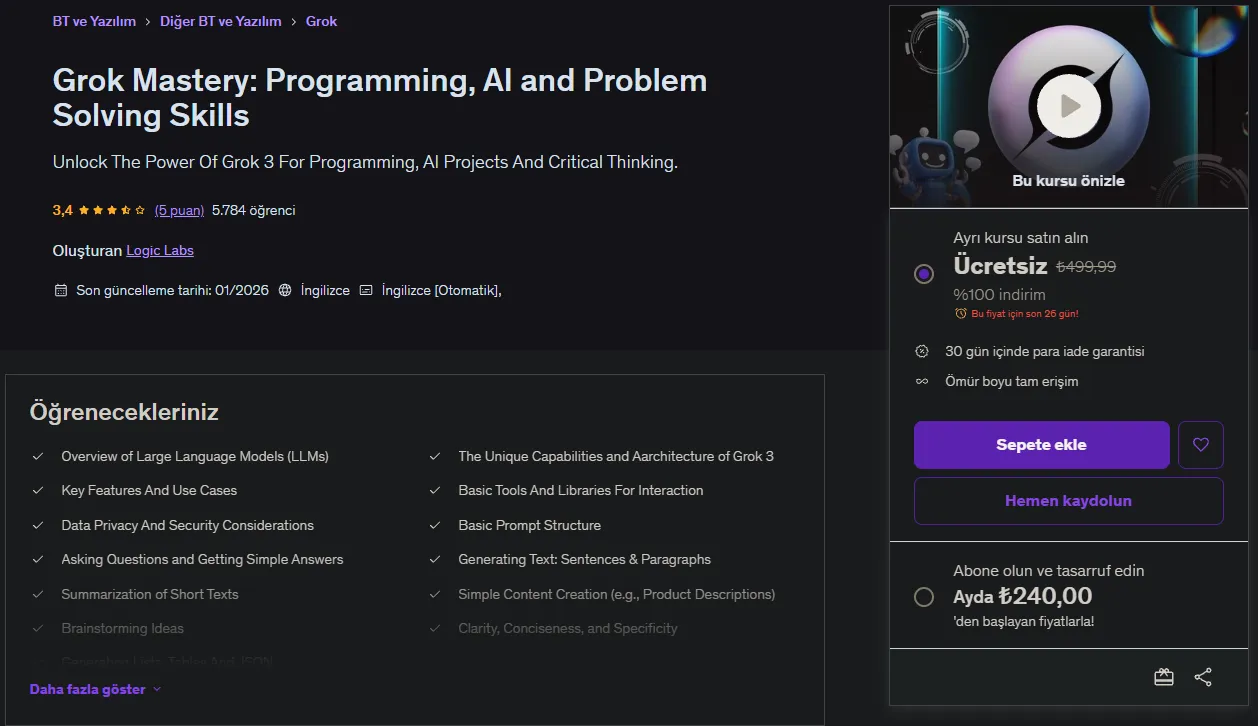Go to "Diğer BT ve Yazılım" breadcrumb
Image resolution: width=1258 pixels, height=726 pixels.
tap(221, 21)
